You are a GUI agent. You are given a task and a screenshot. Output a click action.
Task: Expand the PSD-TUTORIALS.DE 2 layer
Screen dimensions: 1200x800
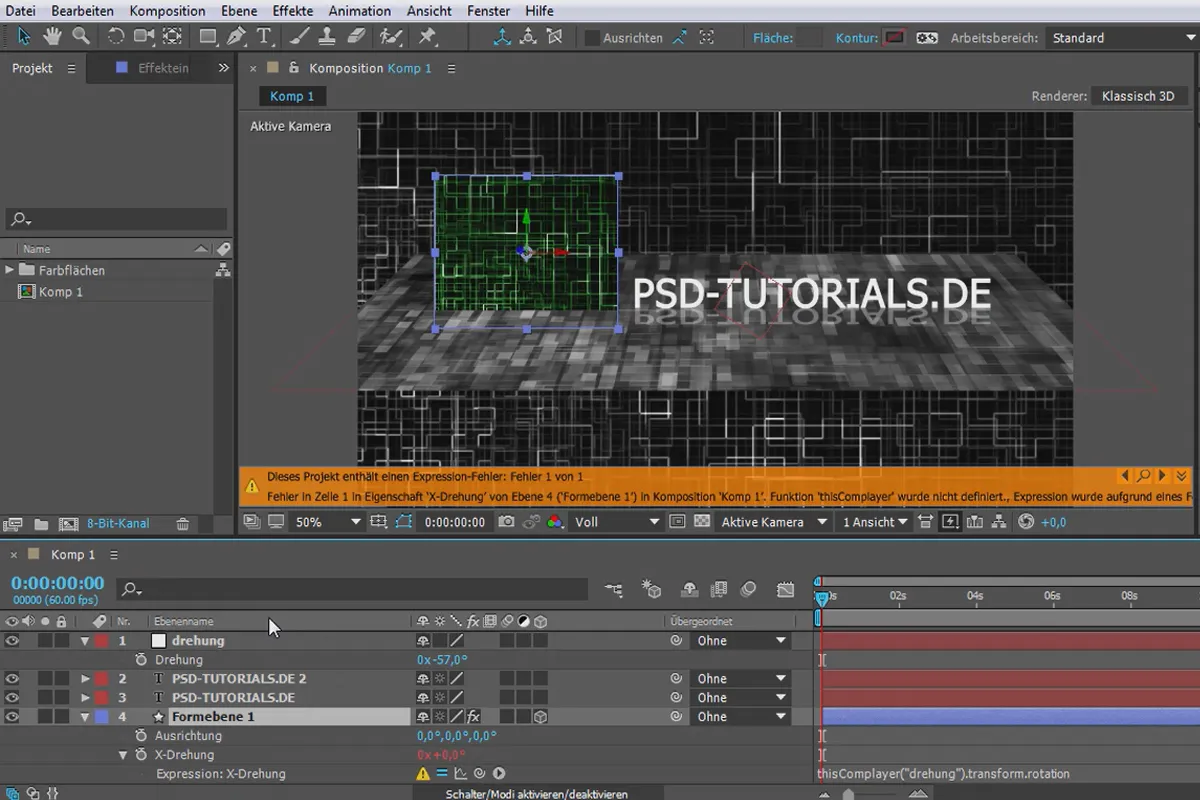click(x=85, y=679)
